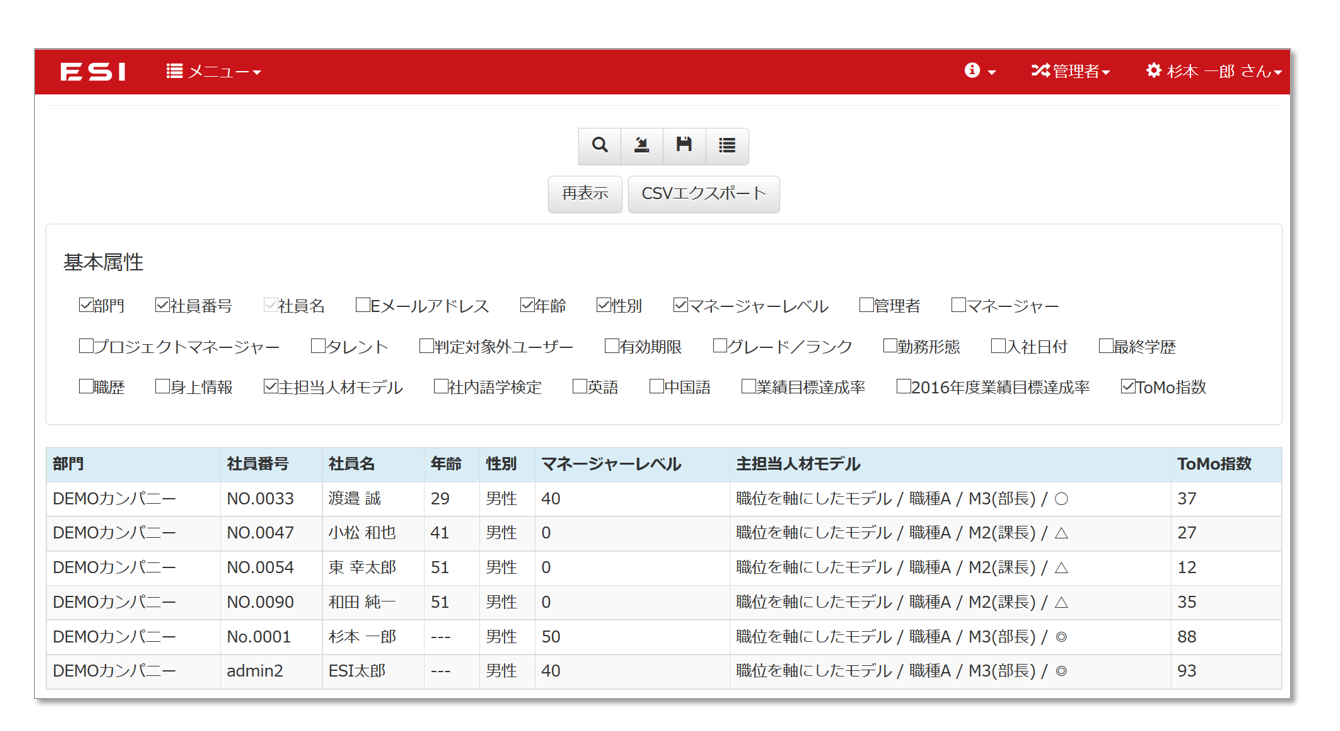Tick the 判定対象外ユーザー checkbox
Image resolution: width=1340 pixels, height=731 pixels.
point(426,346)
